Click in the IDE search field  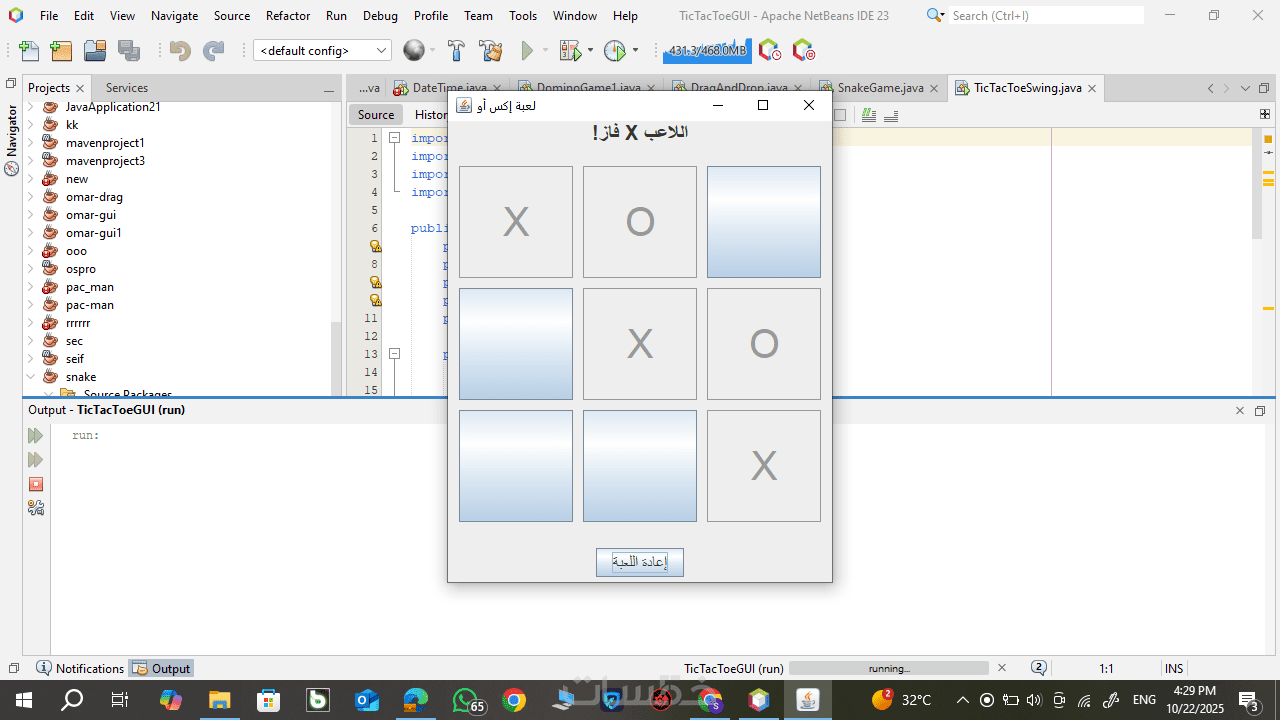[x=1045, y=15]
